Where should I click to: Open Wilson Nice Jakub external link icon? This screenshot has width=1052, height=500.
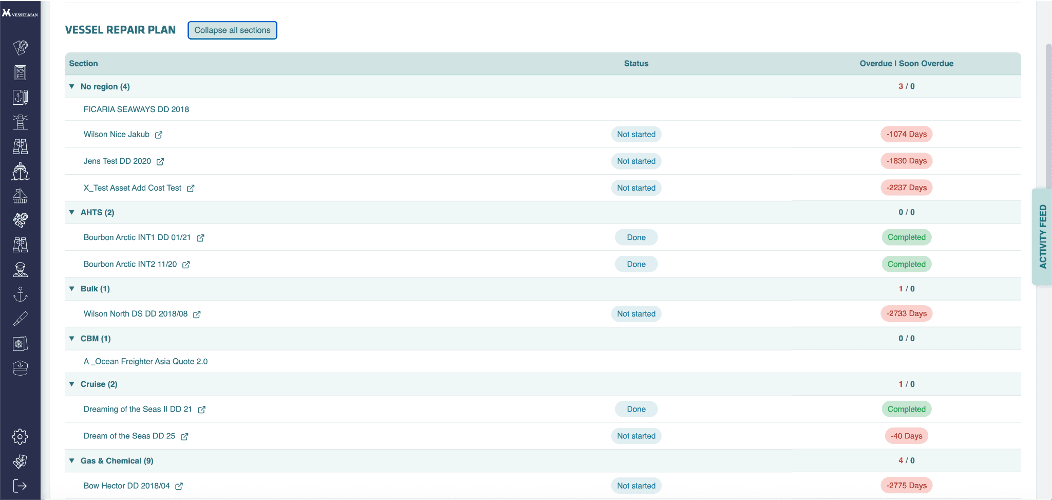(x=158, y=134)
